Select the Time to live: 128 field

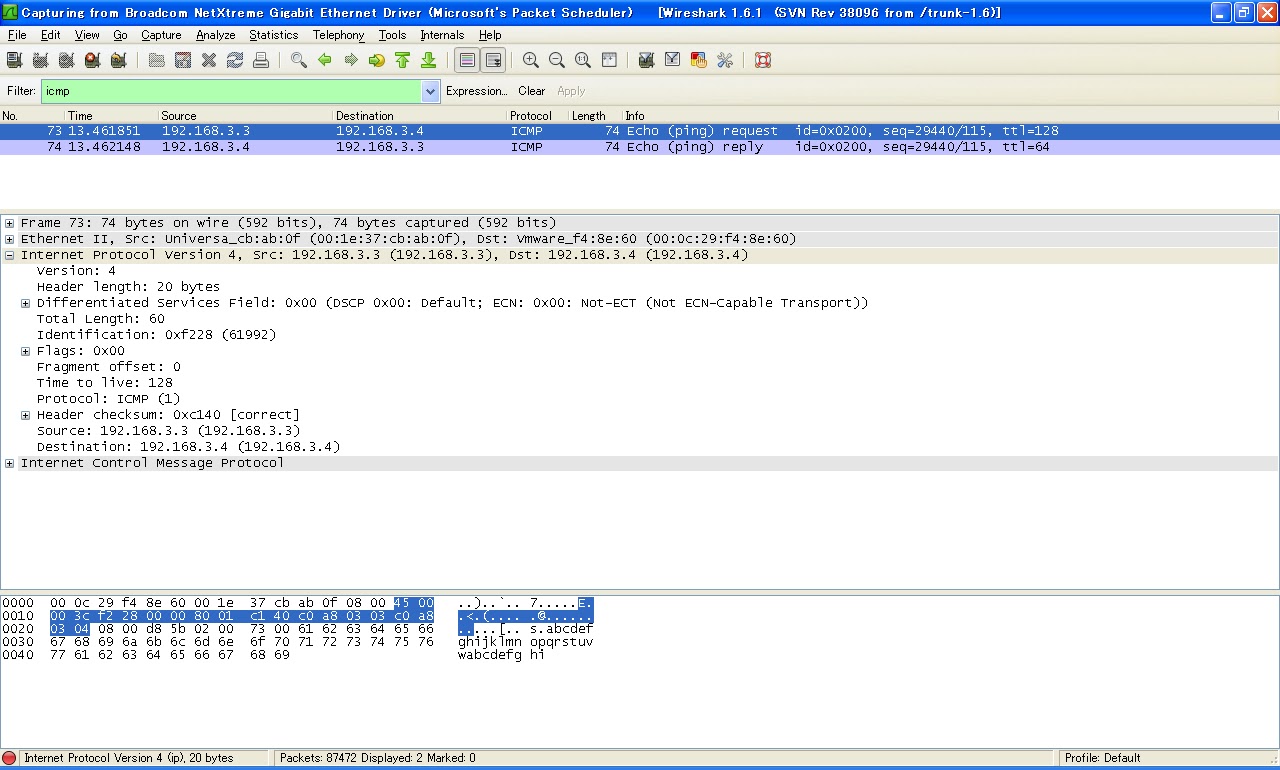point(105,383)
